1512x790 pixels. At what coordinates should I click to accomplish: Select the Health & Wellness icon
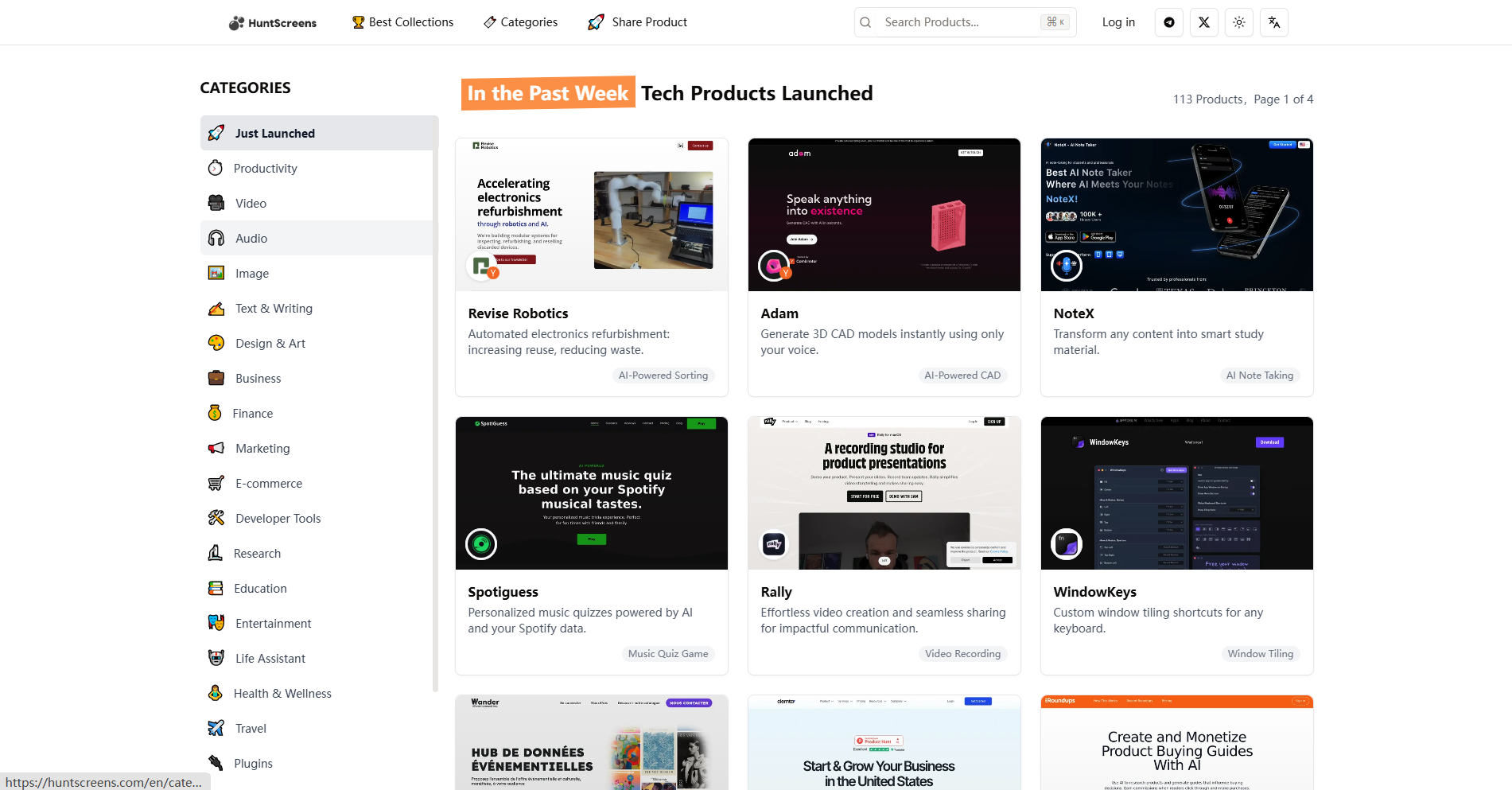click(x=216, y=693)
